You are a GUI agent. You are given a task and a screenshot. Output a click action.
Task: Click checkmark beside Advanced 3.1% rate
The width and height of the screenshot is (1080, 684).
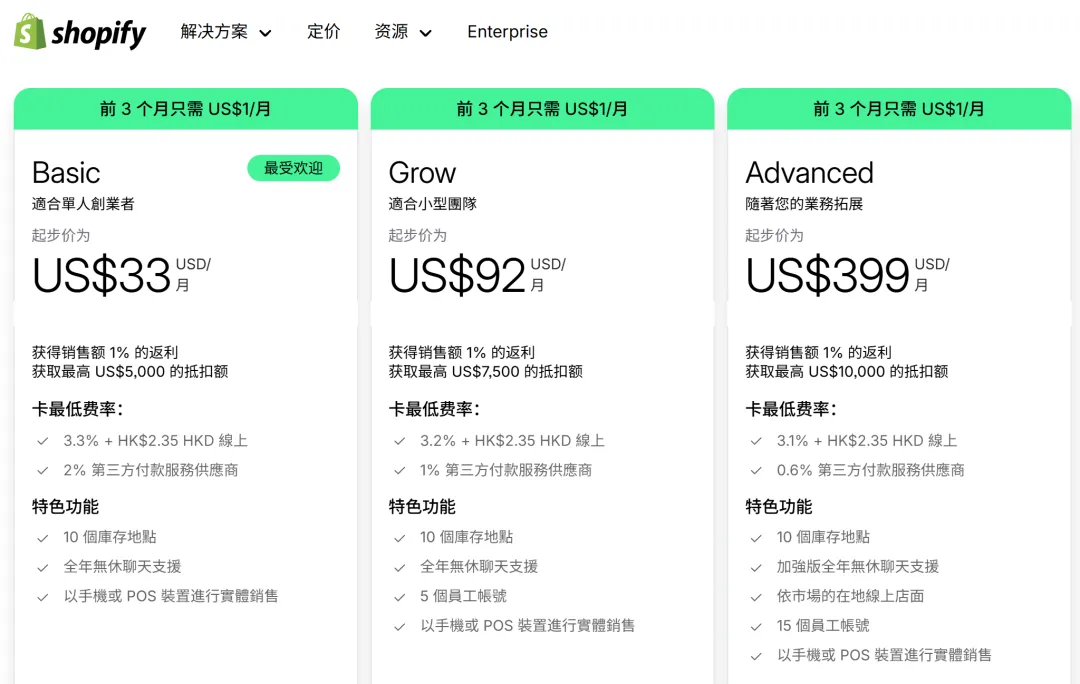757,441
